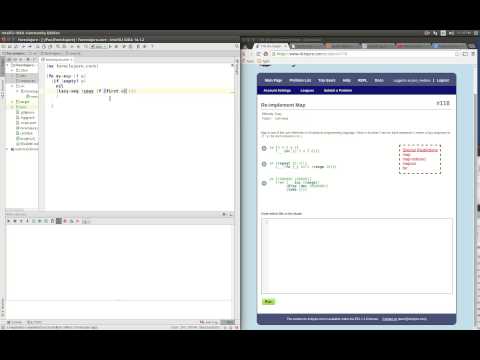Viewport: 480px width, 360px height.
Task: Open Help question mark in IntelliJ toolbar
Action: tap(152, 46)
